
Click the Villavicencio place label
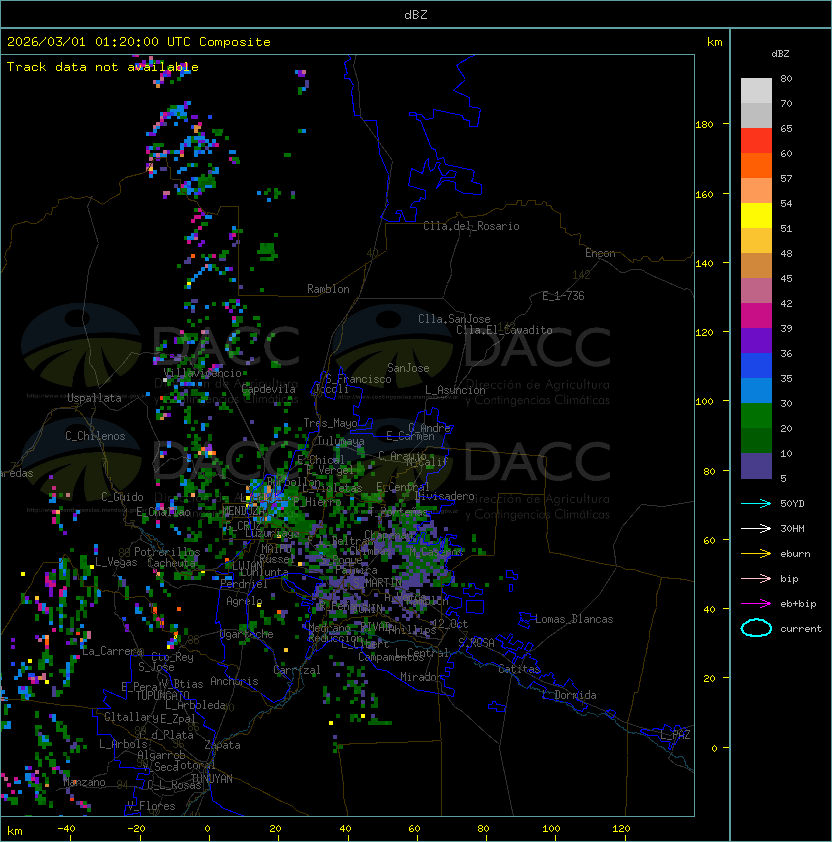point(202,373)
